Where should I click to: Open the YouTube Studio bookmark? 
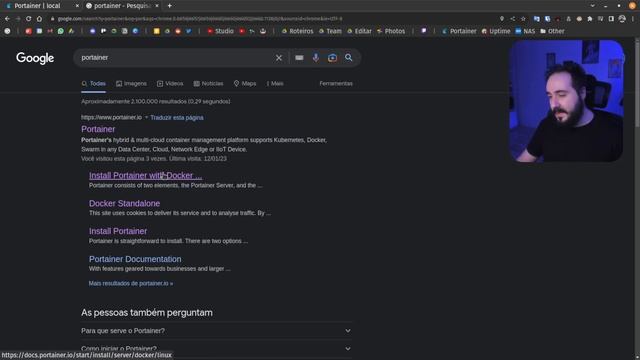click(x=220, y=31)
